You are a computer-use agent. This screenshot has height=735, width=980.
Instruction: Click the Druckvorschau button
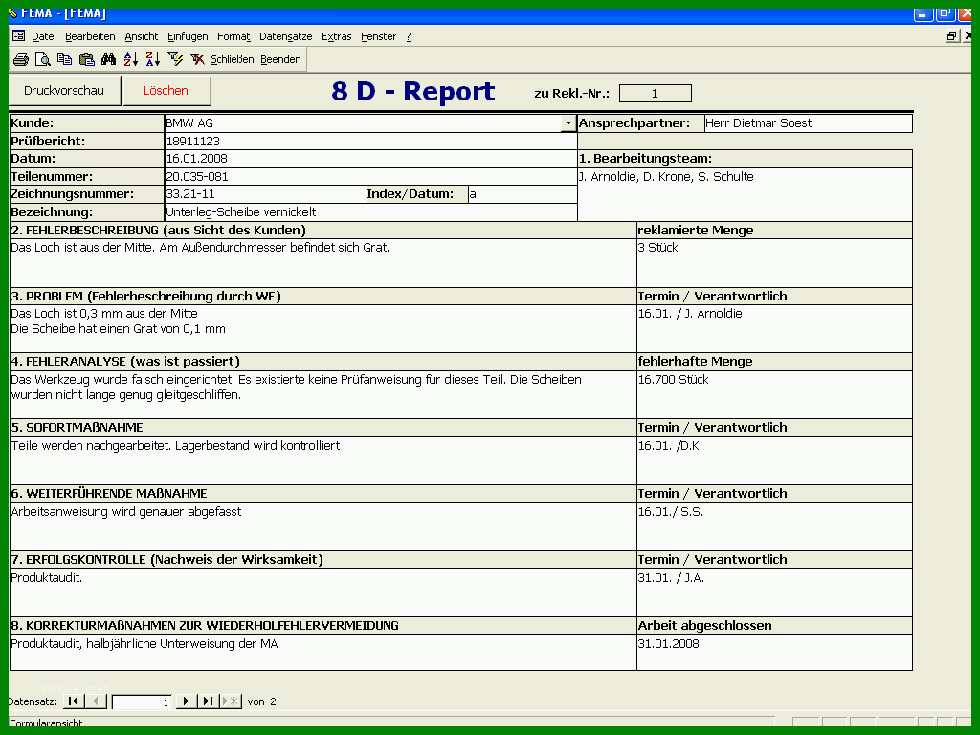click(64, 91)
